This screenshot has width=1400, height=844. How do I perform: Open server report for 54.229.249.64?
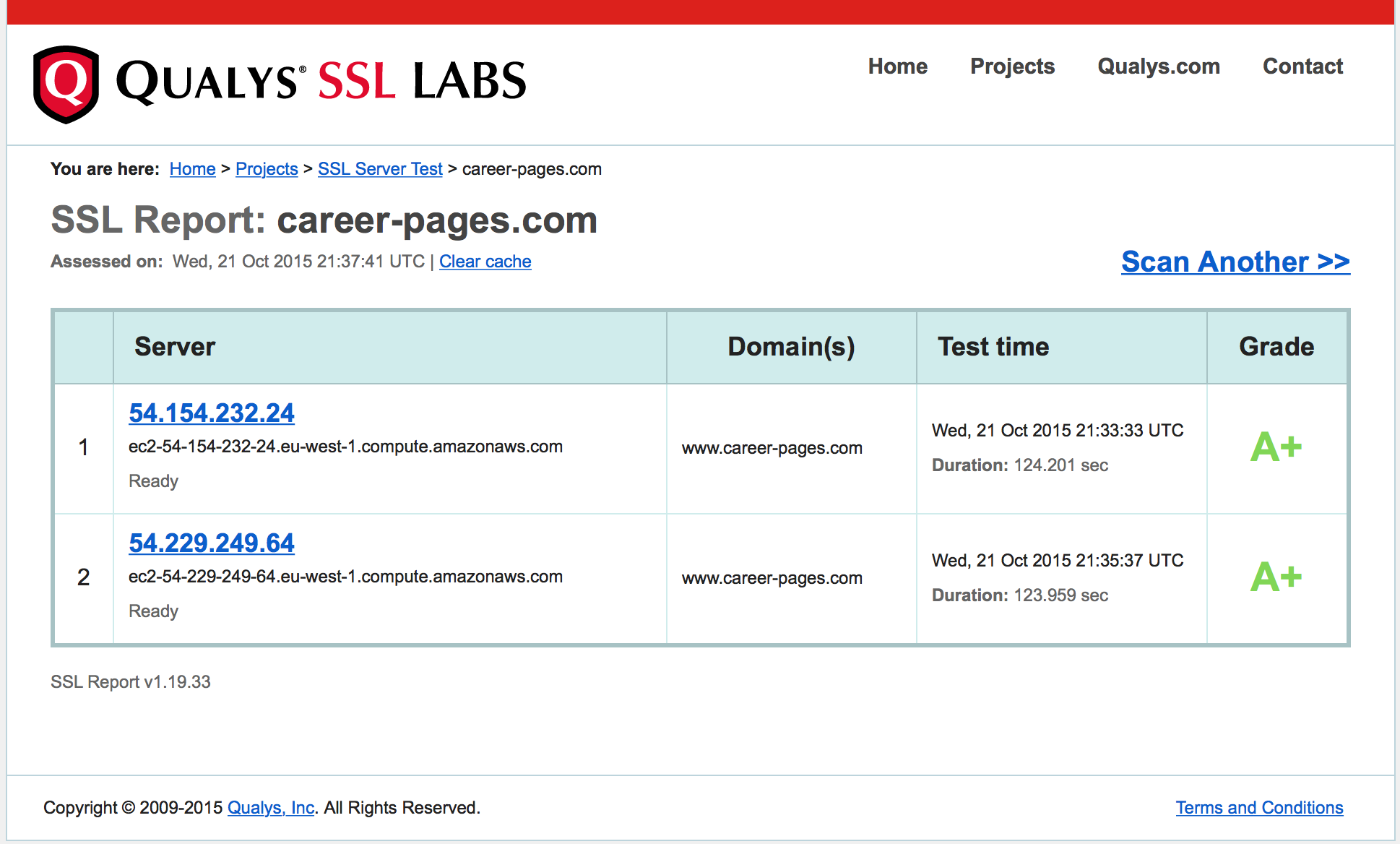click(212, 543)
